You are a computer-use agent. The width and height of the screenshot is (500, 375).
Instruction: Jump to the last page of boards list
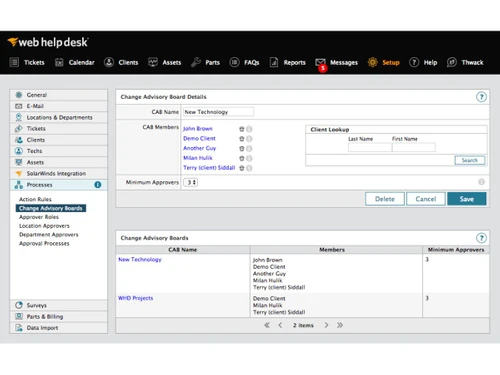(x=340, y=325)
